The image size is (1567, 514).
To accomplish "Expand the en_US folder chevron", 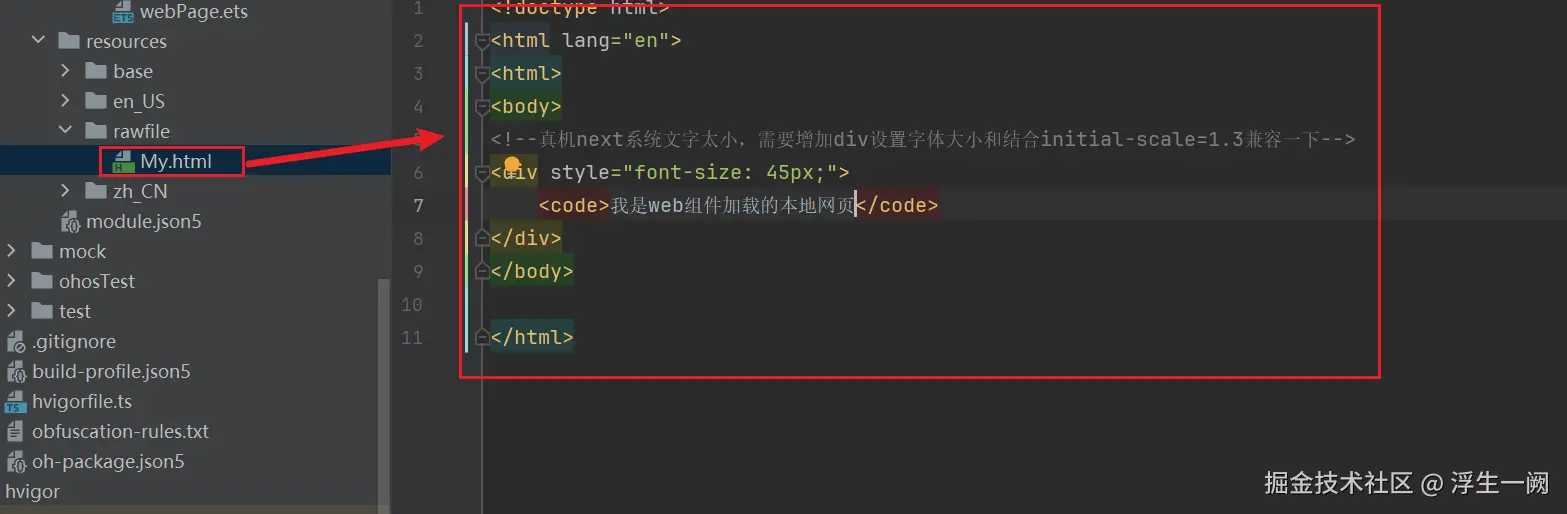I will 65,101.
